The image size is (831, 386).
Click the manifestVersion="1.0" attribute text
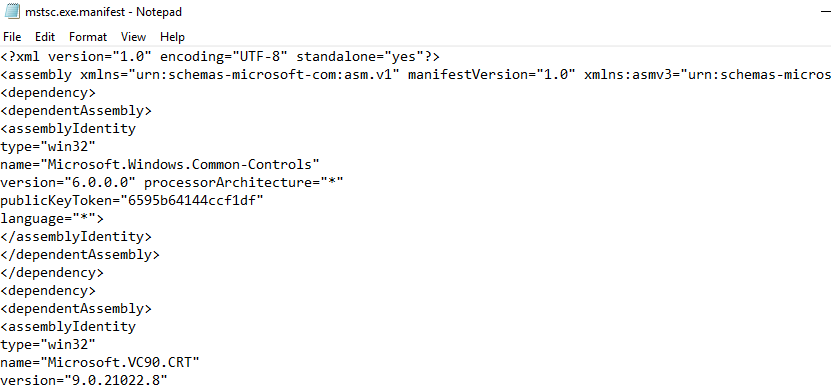491,74
